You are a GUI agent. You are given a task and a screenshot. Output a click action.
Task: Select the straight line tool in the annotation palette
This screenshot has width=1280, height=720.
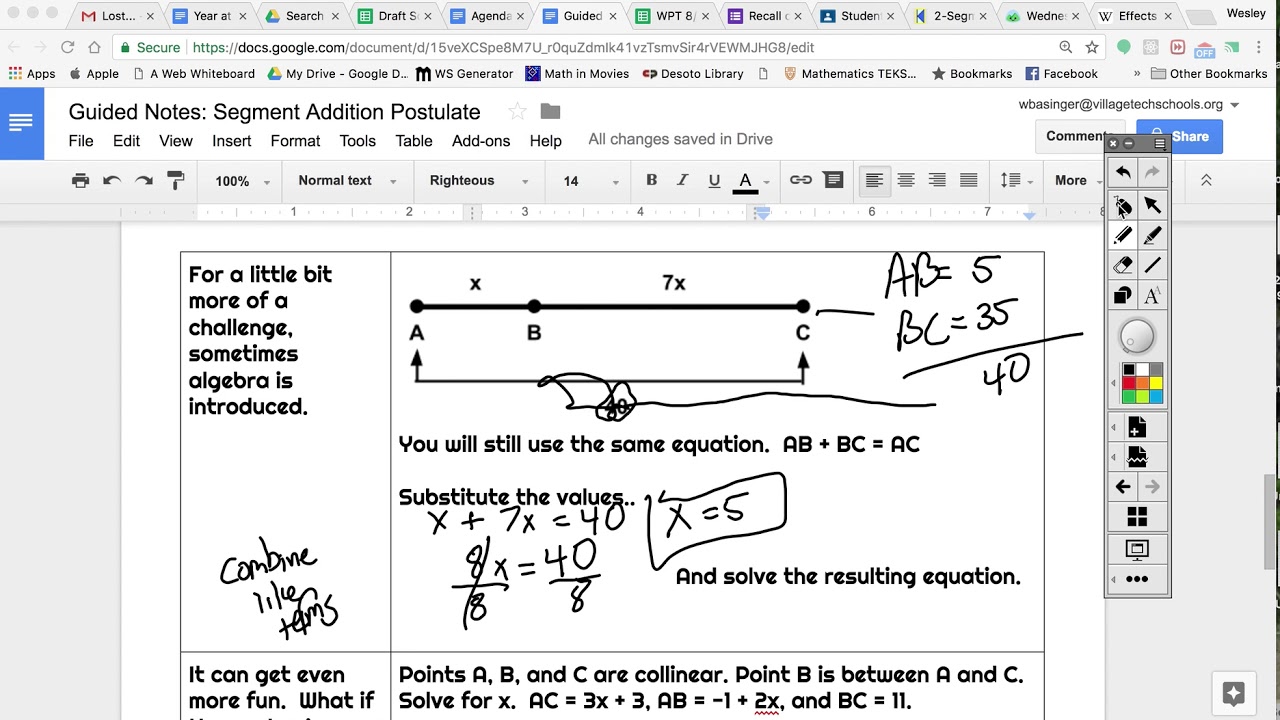coord(1152,266)
